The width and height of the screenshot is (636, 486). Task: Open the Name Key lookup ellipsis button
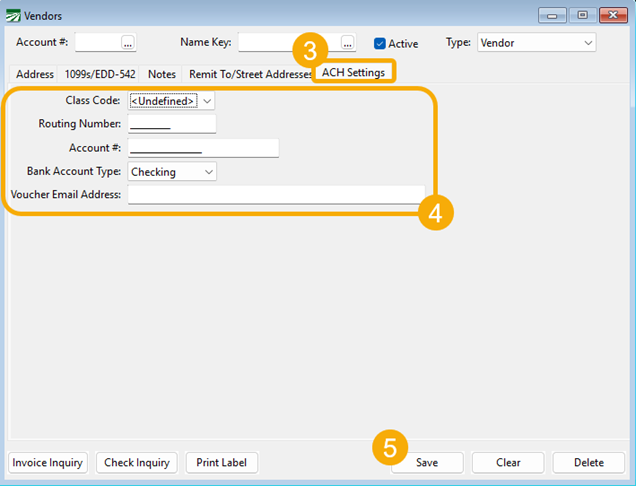pyautogui.click(x=348, y=43)
